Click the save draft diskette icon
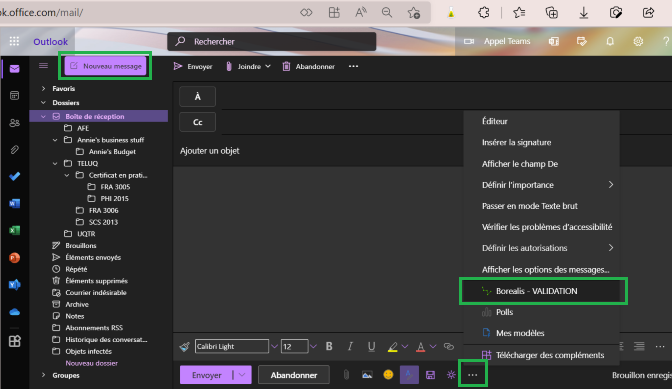The width and height of the screenshot is (672, 389). coord(430,375)
